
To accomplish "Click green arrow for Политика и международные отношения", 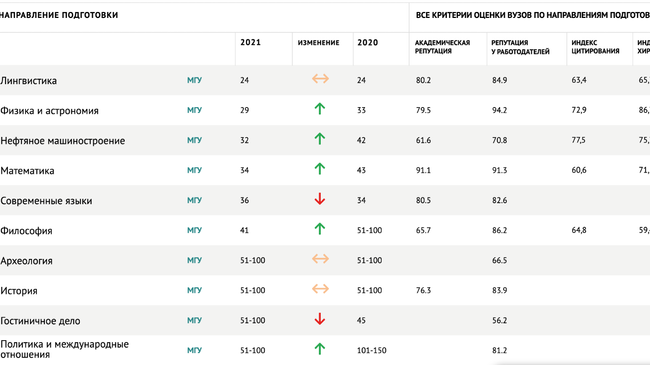I will (320, 349).
